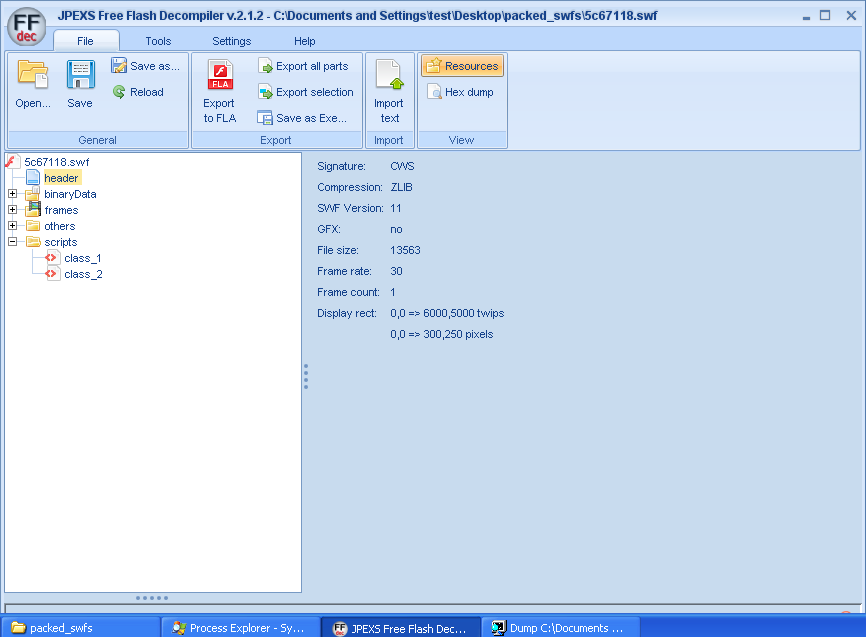Click the Frame rate value 30
The image size is (866, 637).
[x=396, y=271]
